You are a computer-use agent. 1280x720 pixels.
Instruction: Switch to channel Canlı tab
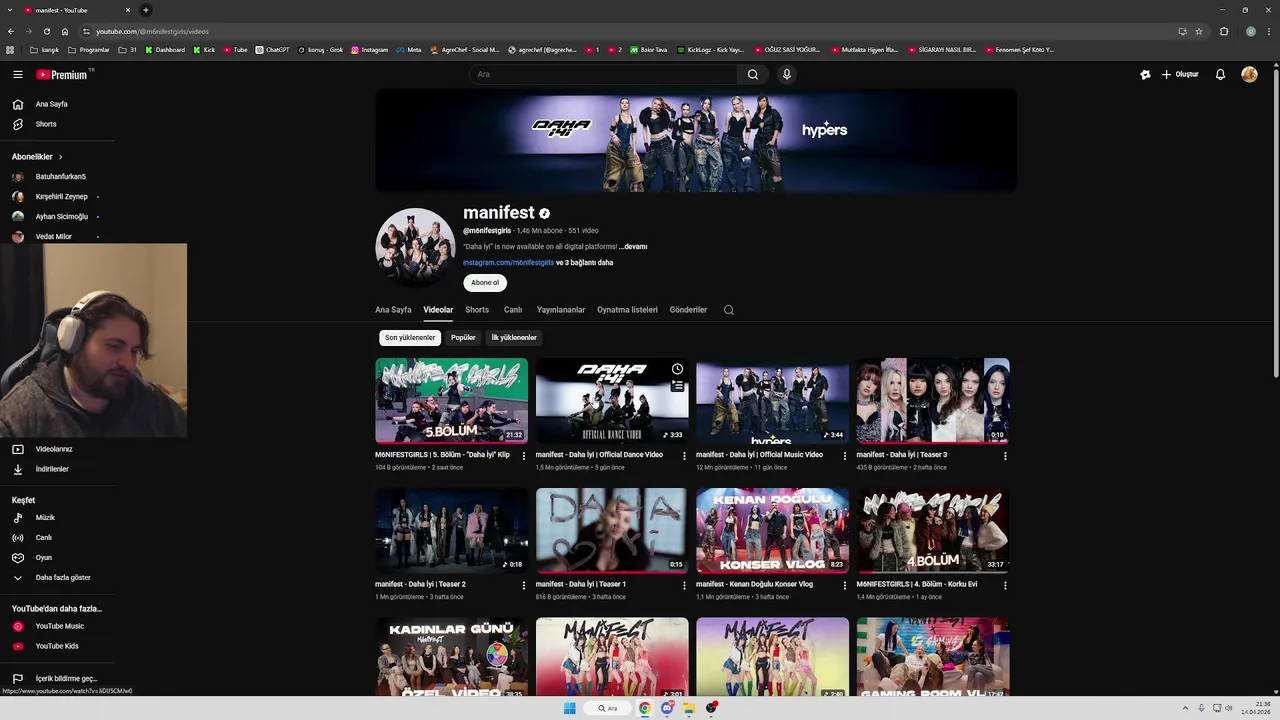click(x=513, y=310)
